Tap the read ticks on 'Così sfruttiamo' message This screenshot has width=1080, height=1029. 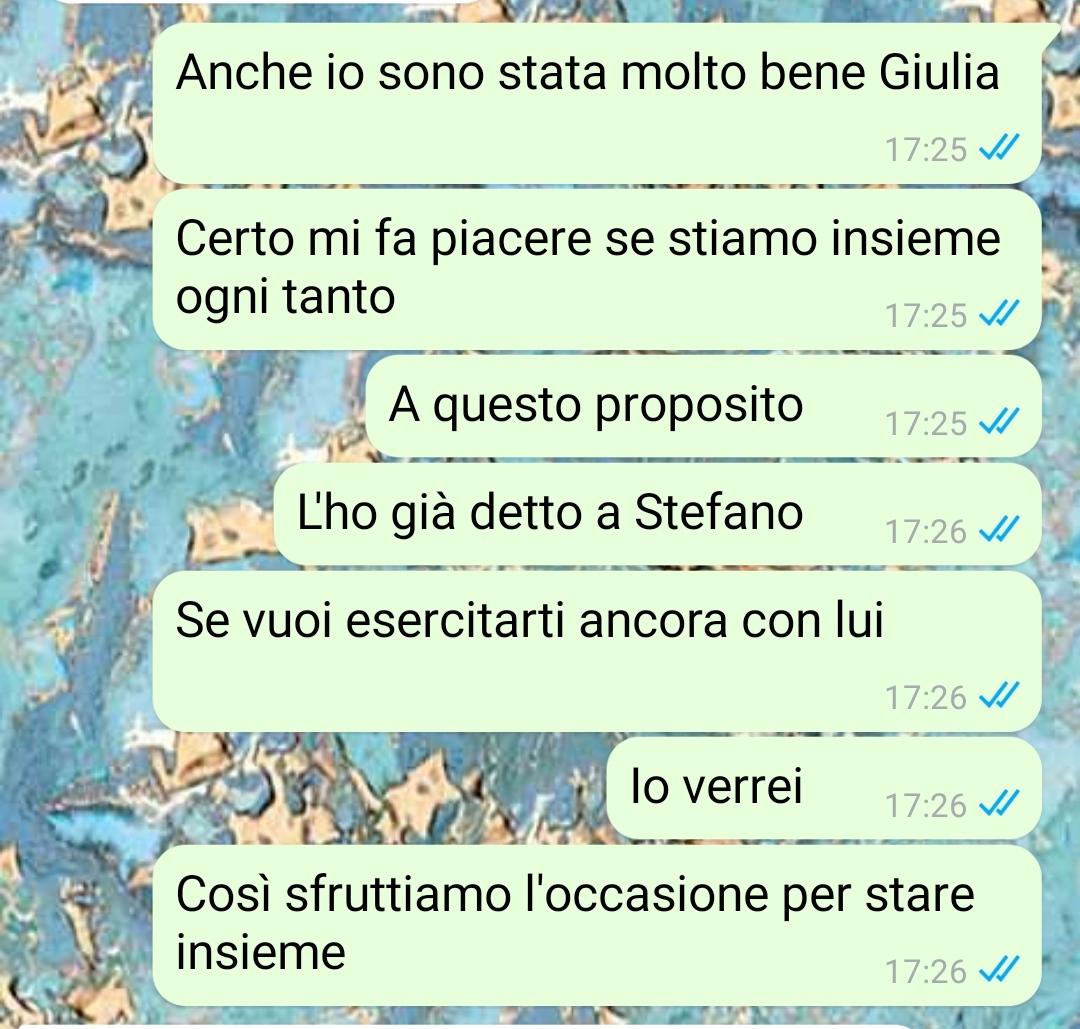tap(999, 970)
